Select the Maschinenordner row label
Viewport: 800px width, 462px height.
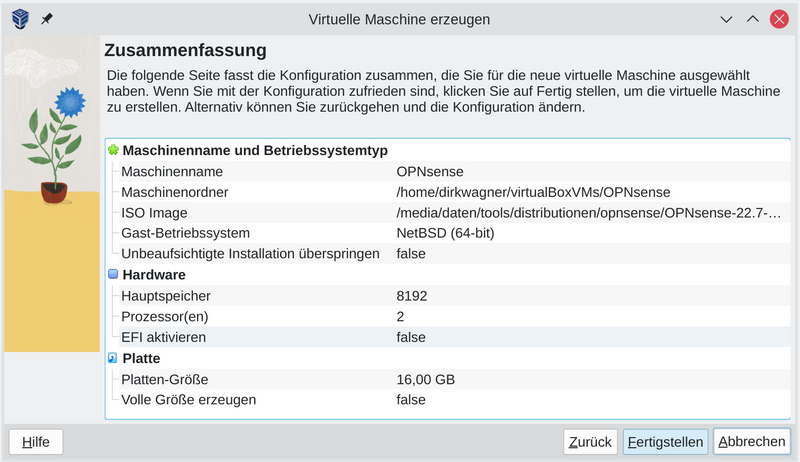point(174,192)
